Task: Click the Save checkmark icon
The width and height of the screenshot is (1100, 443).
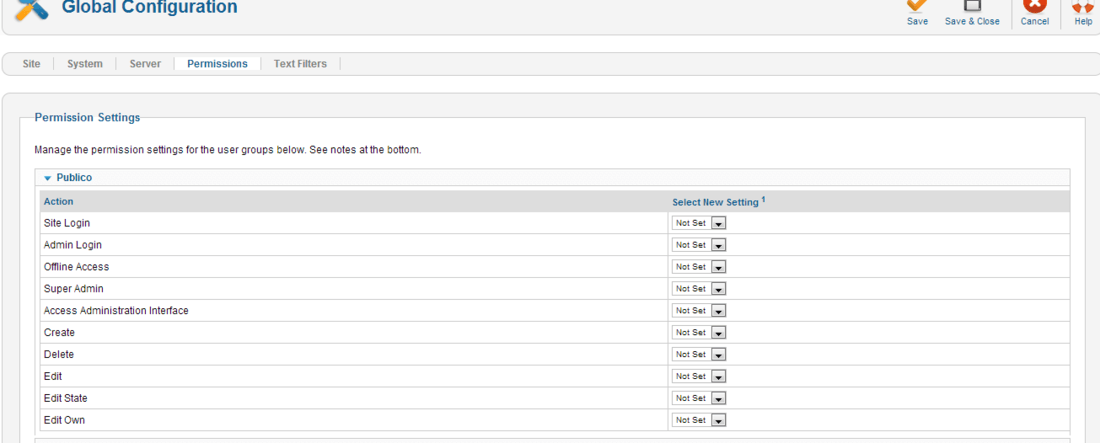Action: [917, 6]
